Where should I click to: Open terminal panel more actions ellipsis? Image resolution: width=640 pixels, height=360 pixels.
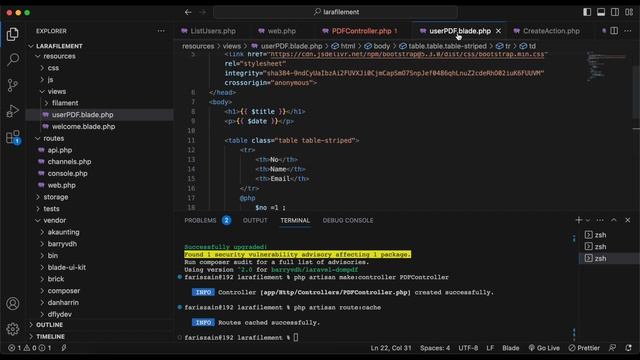[600, 220]
